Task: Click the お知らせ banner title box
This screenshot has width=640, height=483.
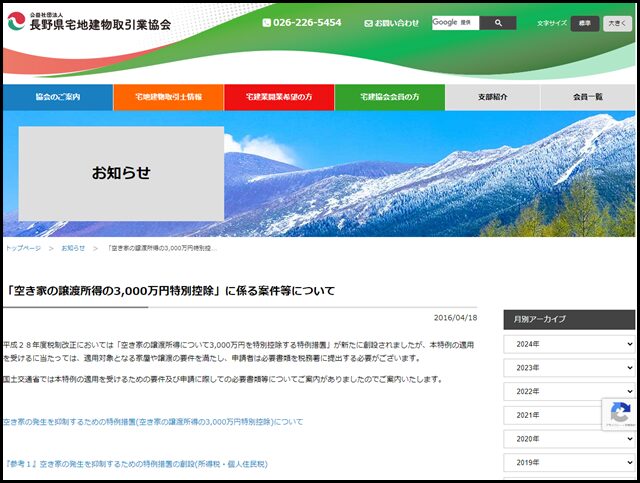Action: coord(121,174)
